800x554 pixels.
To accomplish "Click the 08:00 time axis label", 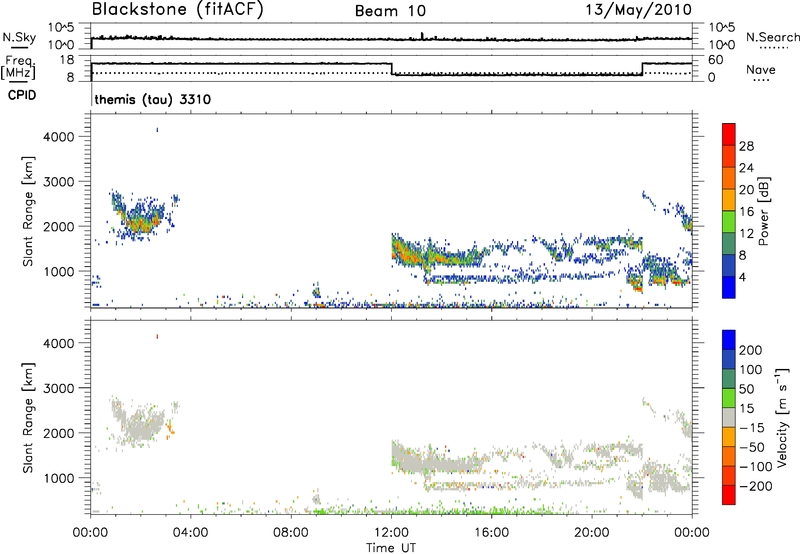I will click(291, 533).
